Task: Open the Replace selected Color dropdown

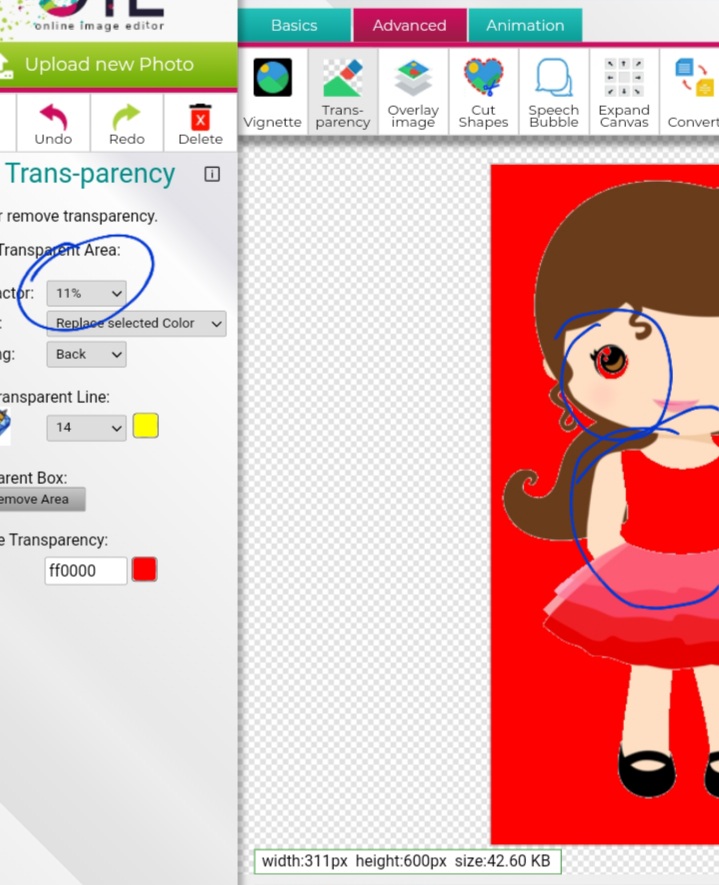Action: [x=136, y=323]
